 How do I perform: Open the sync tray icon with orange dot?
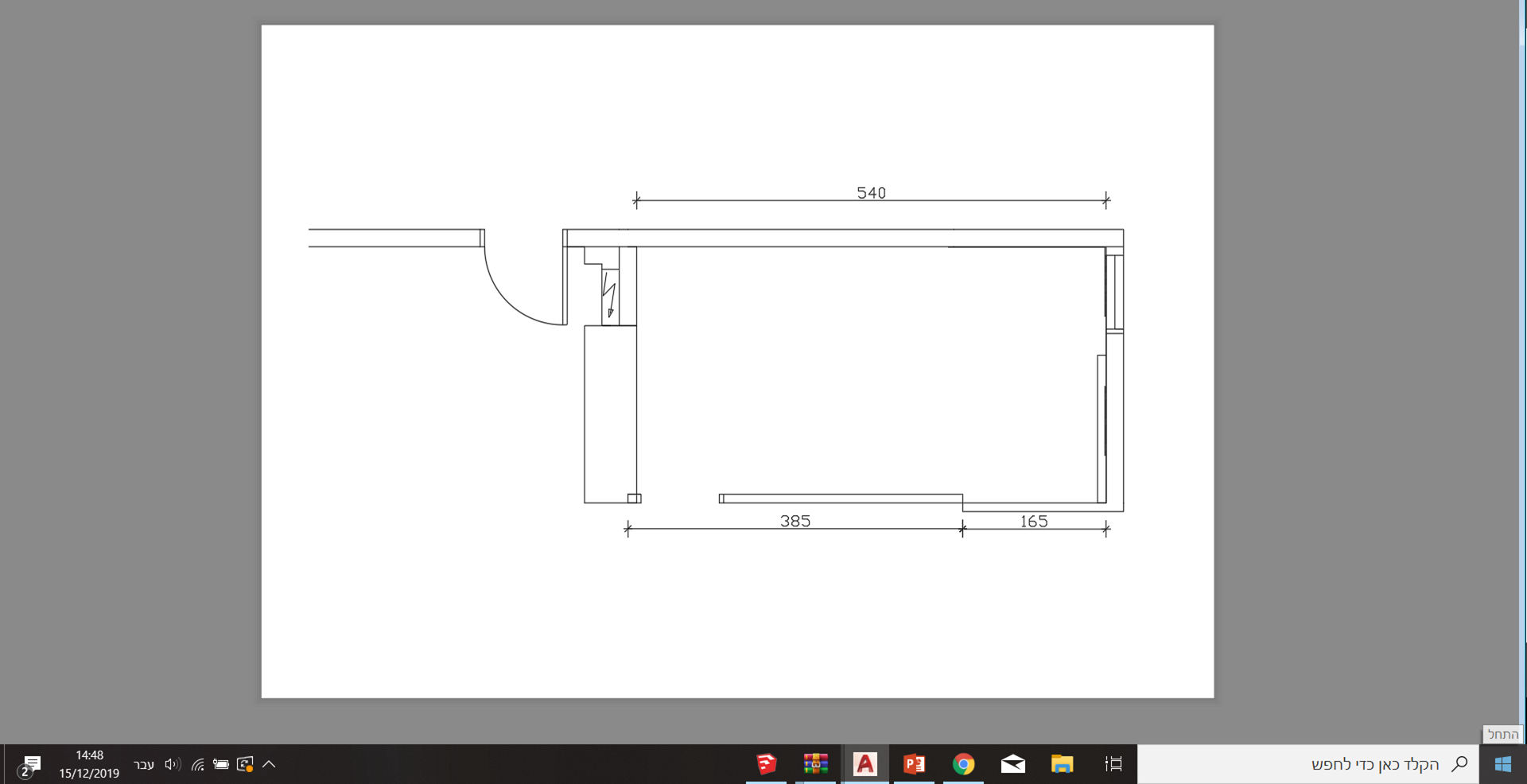(245, 764)
